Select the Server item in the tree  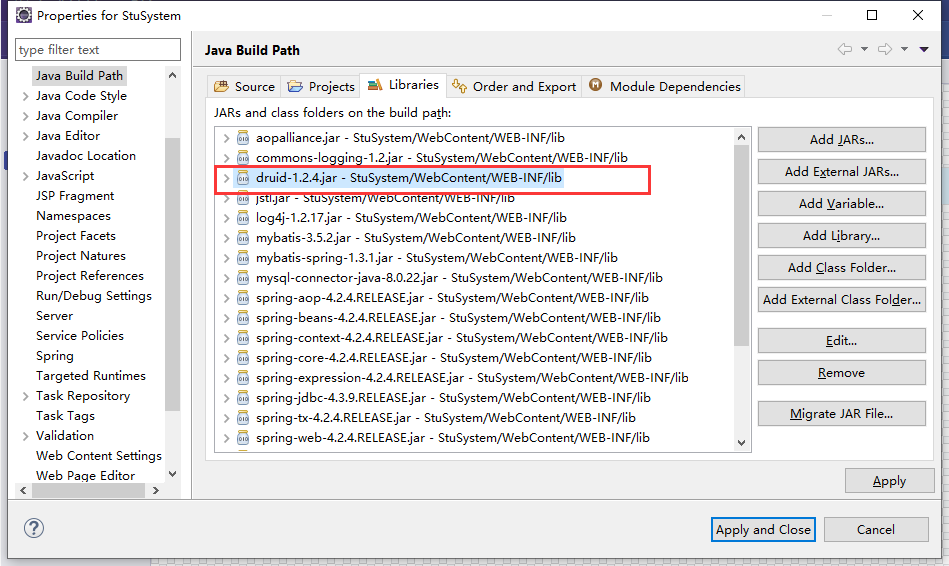coord(54,316)
